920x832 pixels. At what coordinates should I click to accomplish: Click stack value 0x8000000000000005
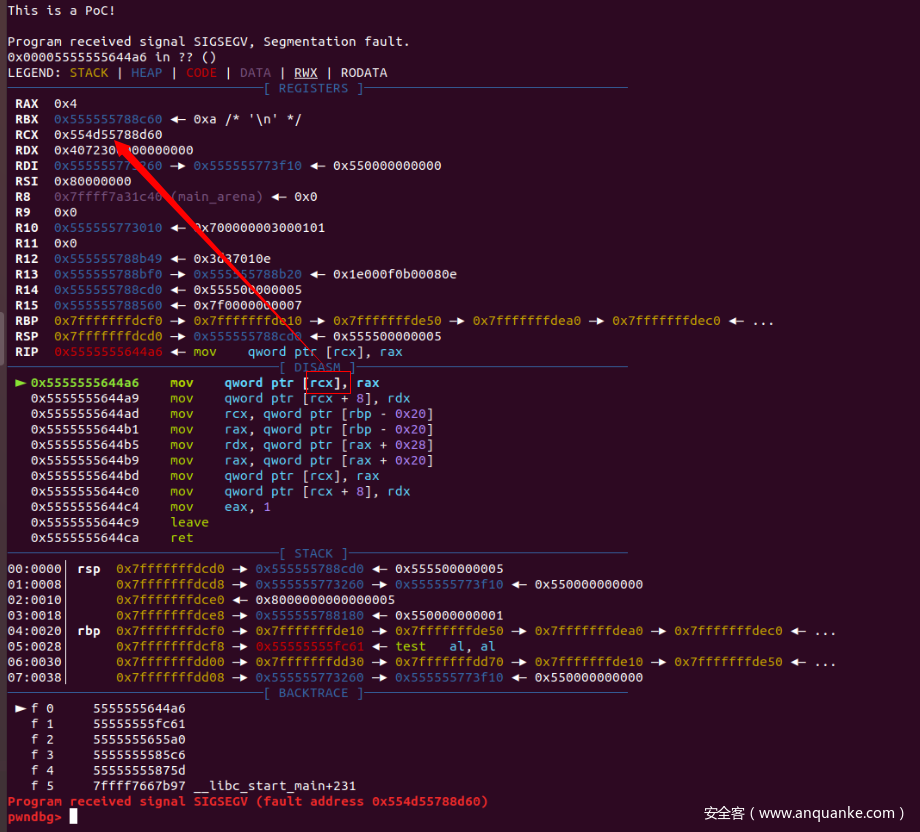point(325,600)
